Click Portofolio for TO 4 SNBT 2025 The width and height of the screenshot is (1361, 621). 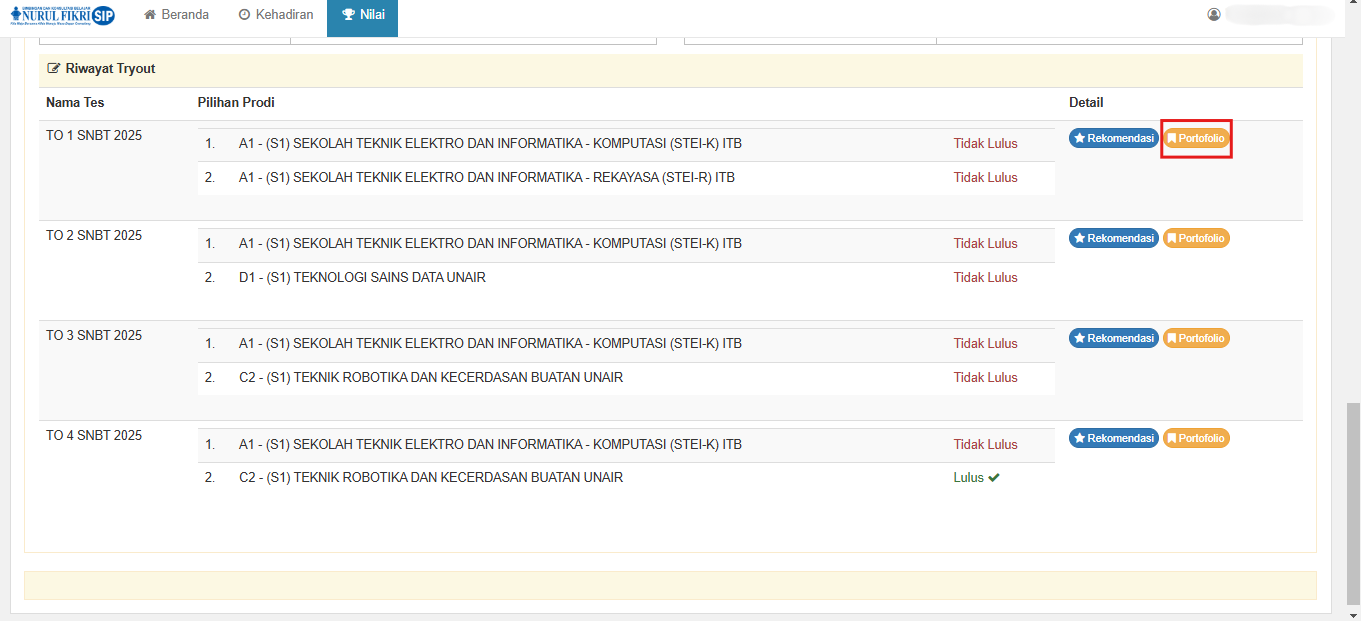(1196, 438)
